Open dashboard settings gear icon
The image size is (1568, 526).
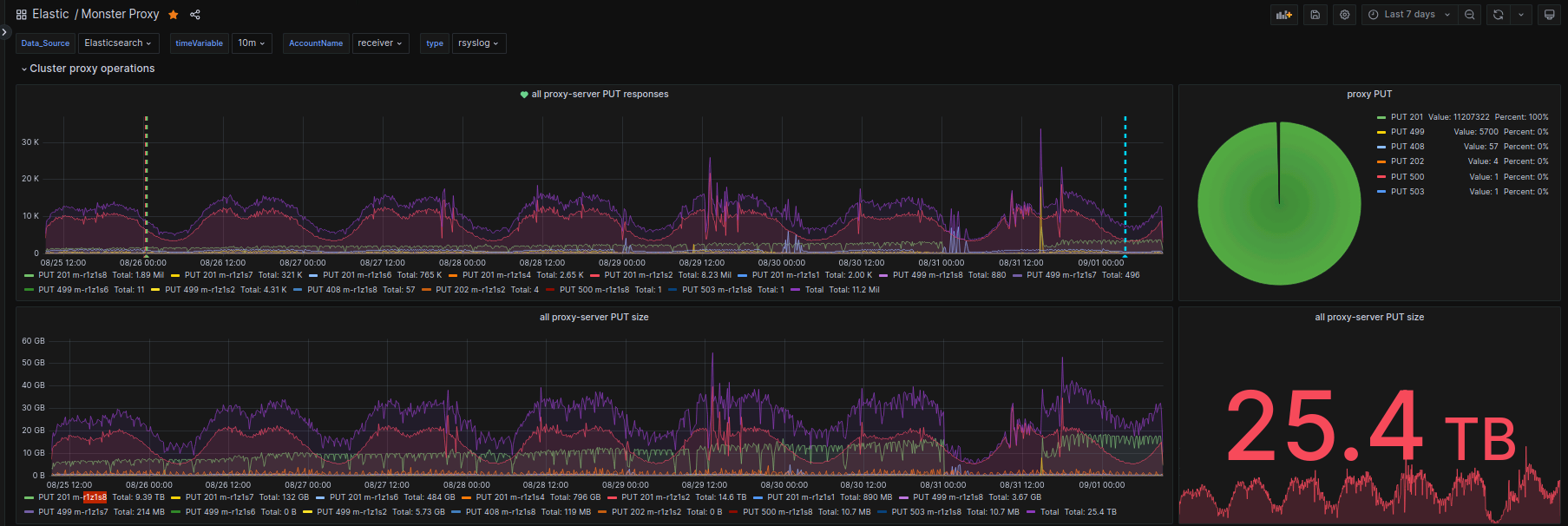click(x=1344, y=15)
